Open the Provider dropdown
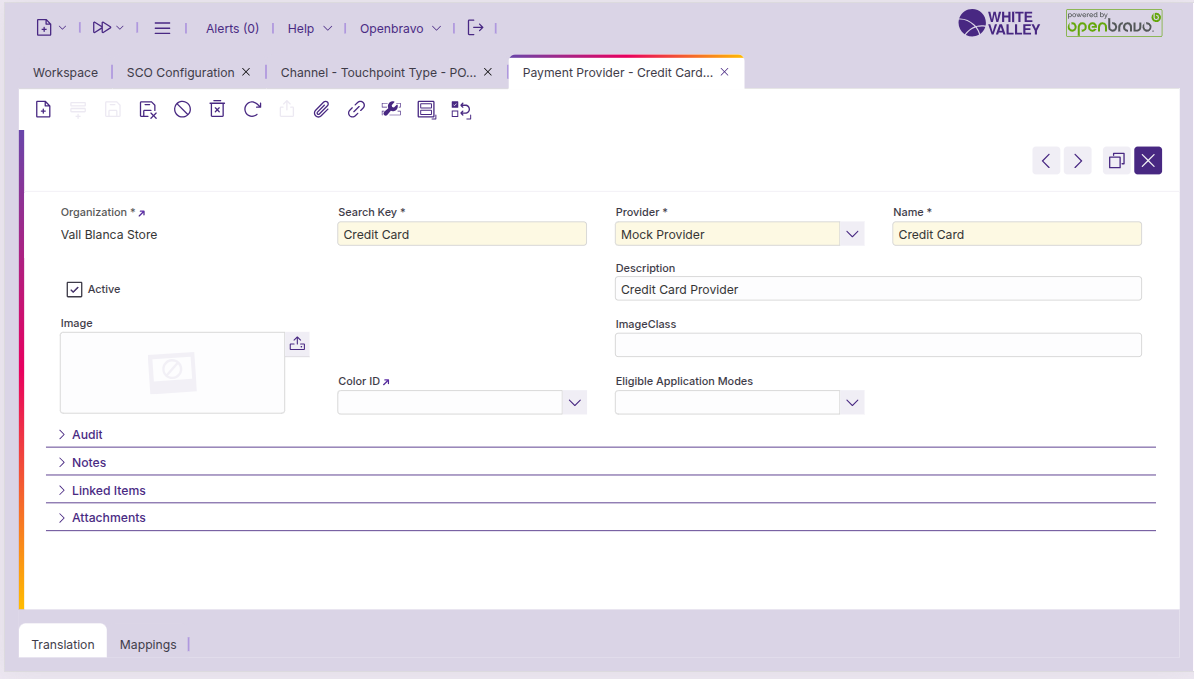 tap(851, 234)
